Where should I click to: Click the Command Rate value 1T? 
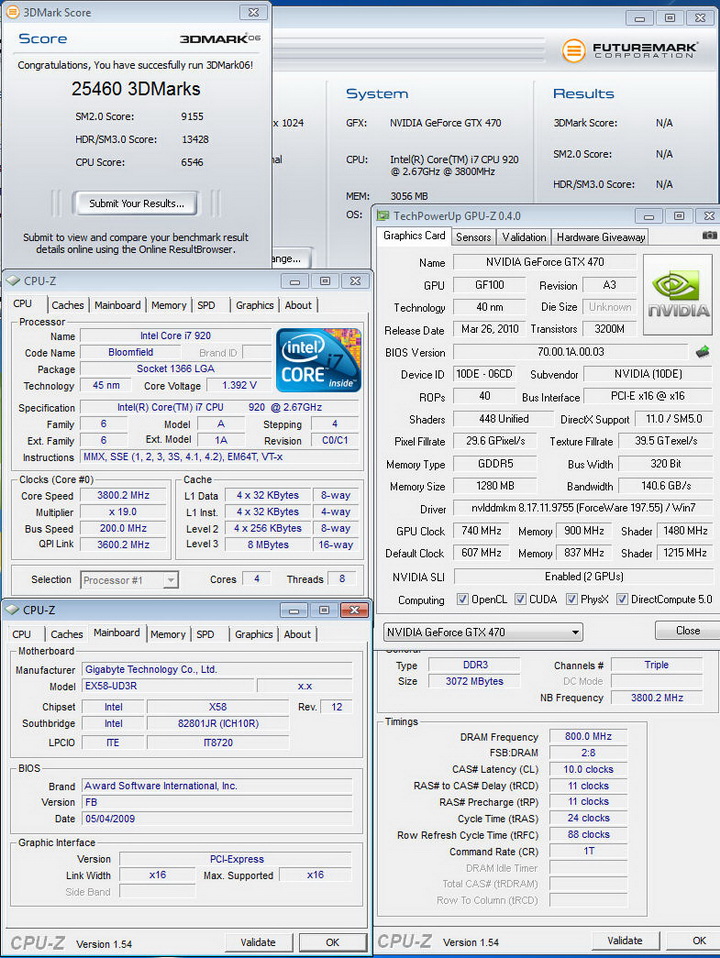click(588, 851)
